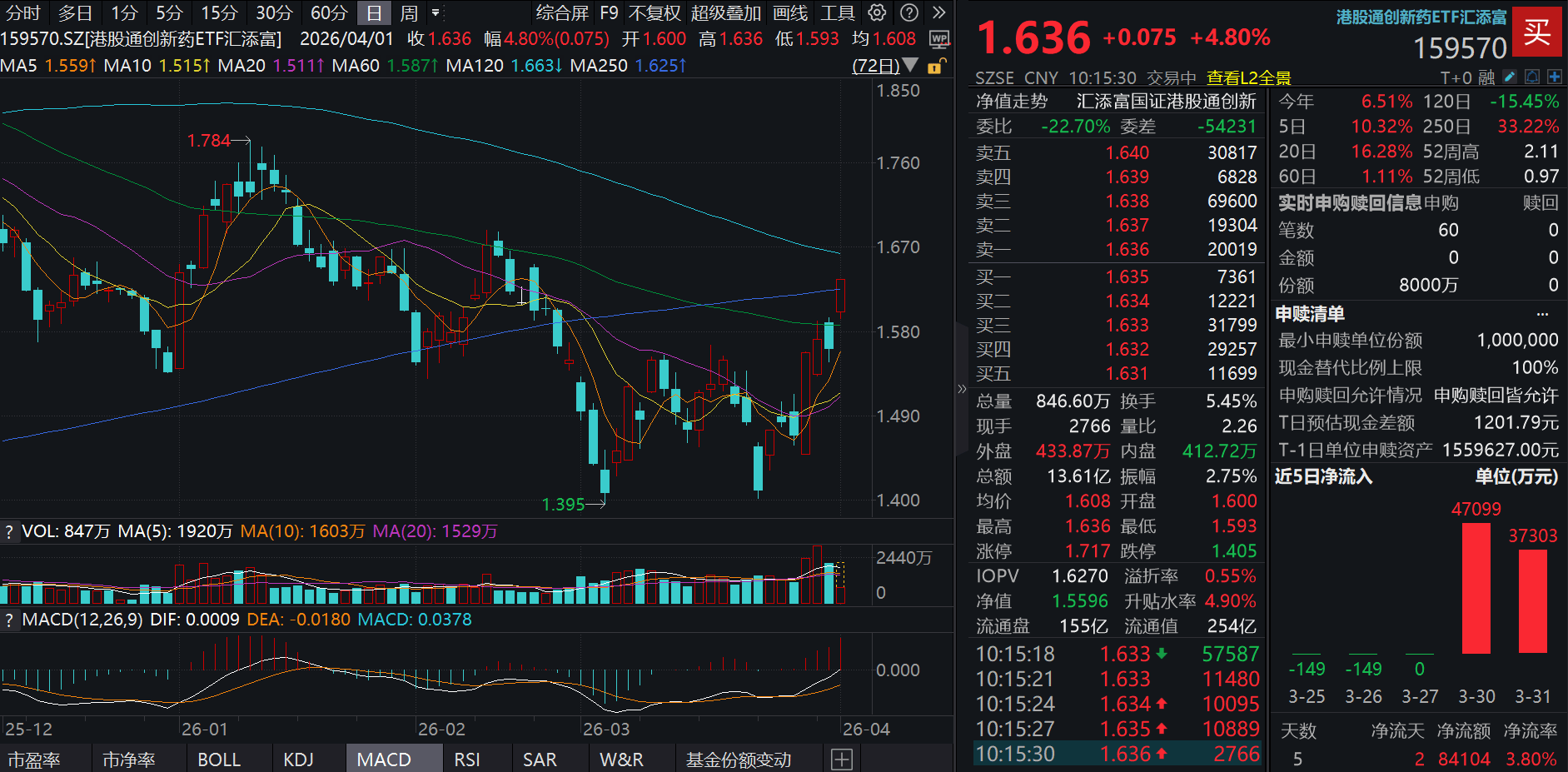Open chart settings via the gear icon
The width and height of the screenshot is (1568, 772).
coord(877,12)
